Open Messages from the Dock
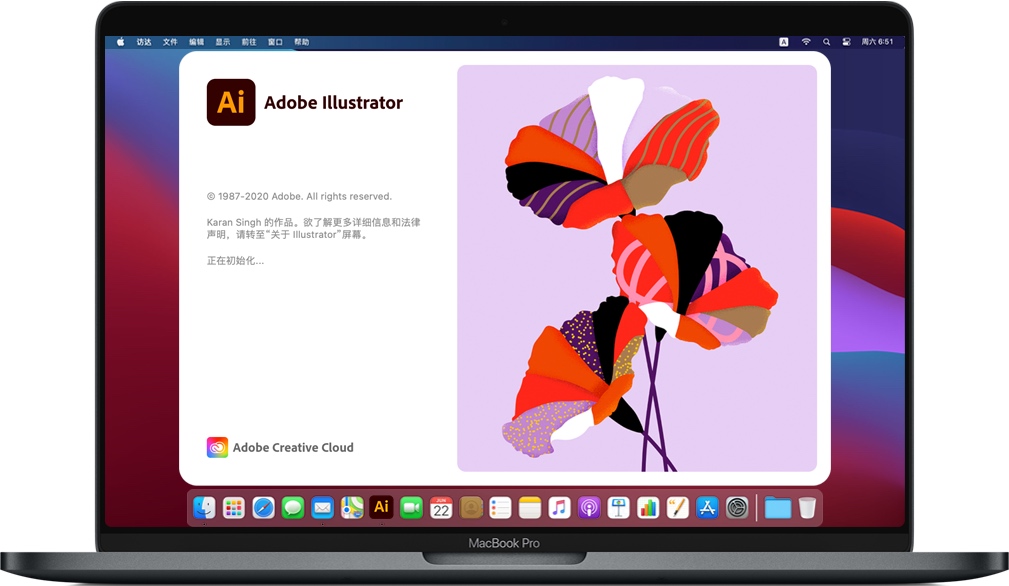Screen dimensions: 1009x586 click(293, 507)
